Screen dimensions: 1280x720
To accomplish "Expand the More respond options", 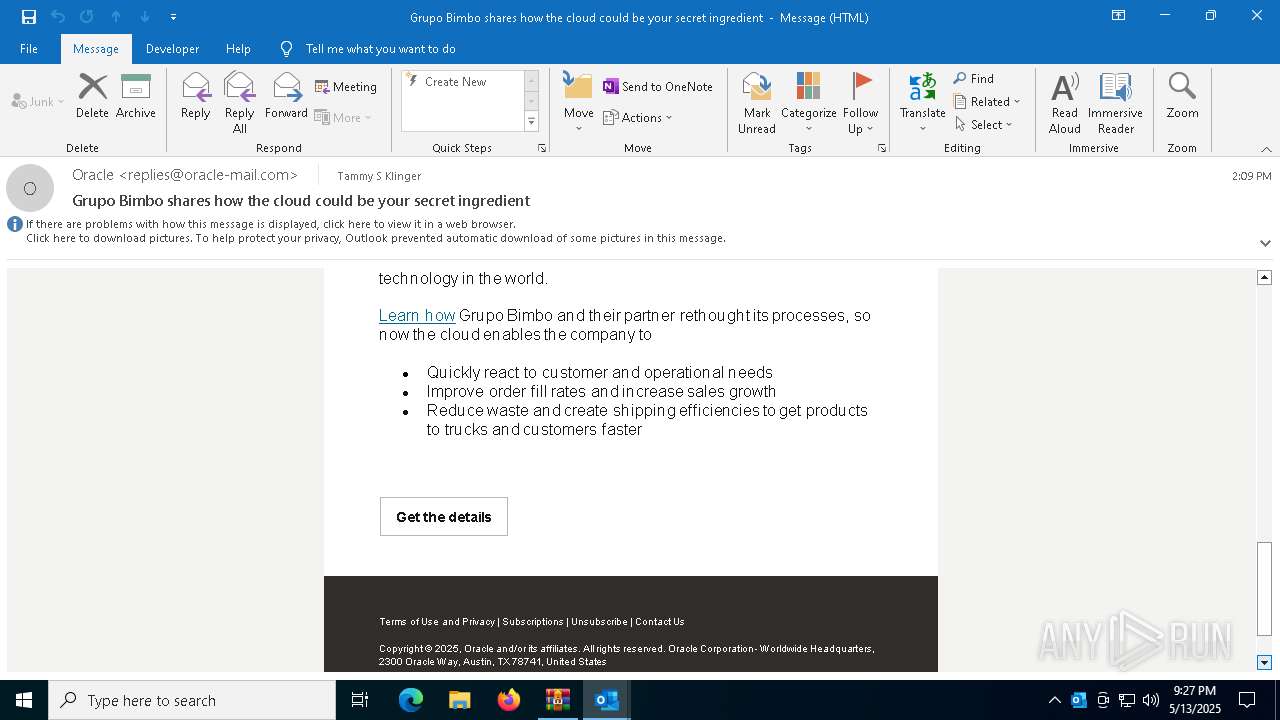I will coord(343,117).
